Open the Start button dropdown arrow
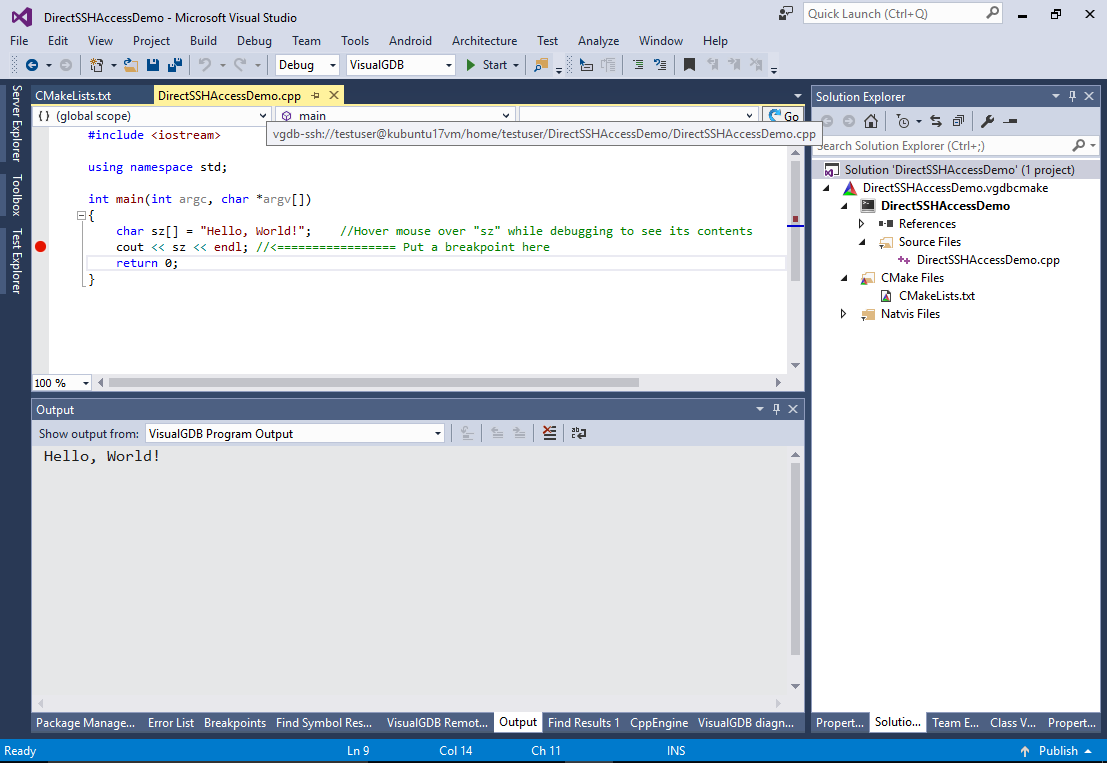 coord(516,65)
